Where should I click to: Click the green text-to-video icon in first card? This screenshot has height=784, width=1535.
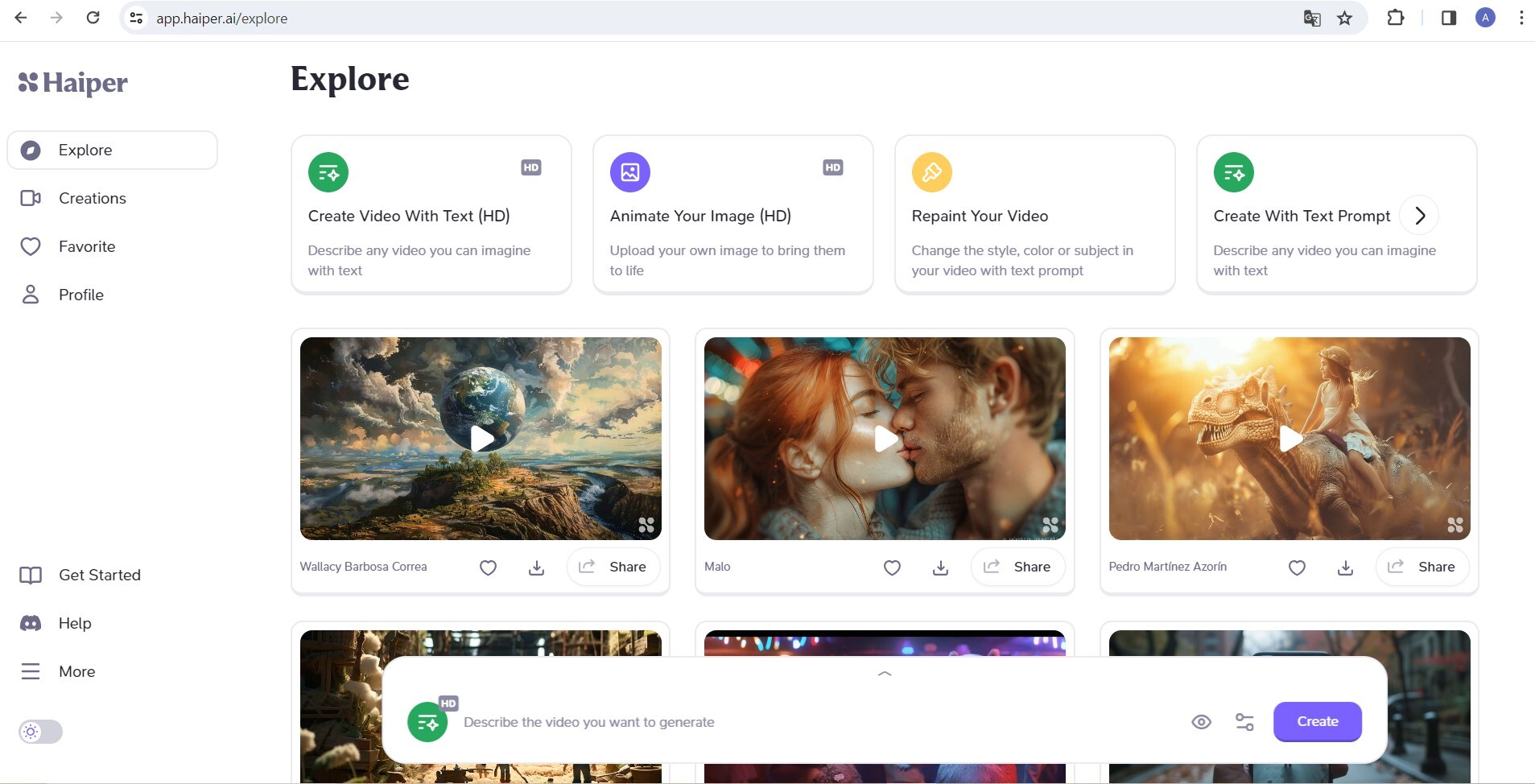328,172
